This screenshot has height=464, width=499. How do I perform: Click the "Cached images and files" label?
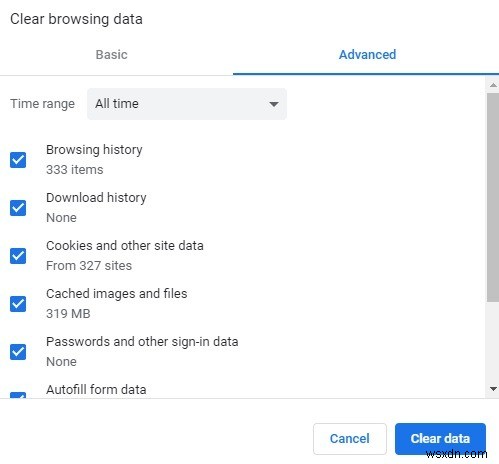(x=117, y=294)
